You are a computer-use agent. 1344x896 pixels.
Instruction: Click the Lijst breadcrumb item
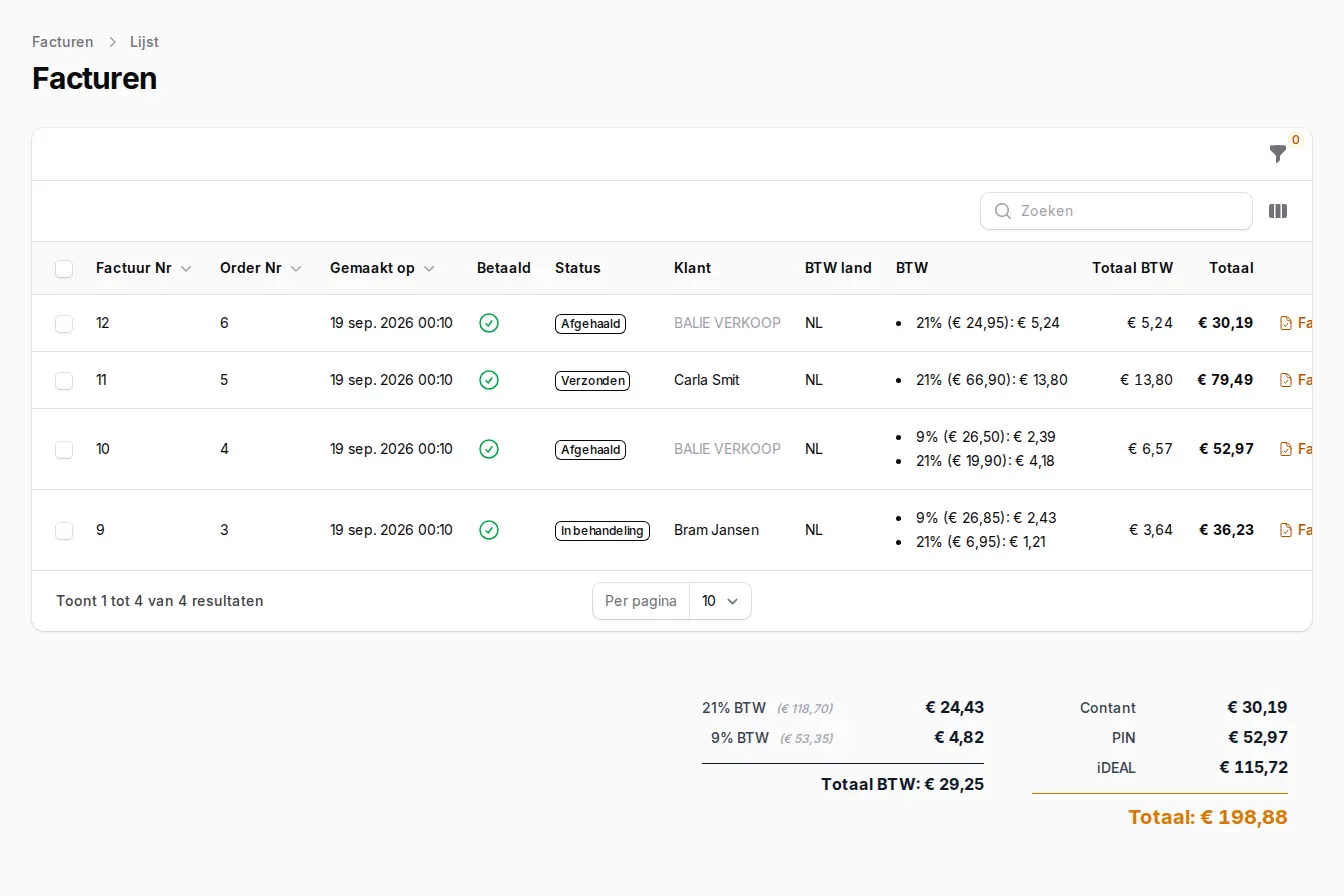144,42
